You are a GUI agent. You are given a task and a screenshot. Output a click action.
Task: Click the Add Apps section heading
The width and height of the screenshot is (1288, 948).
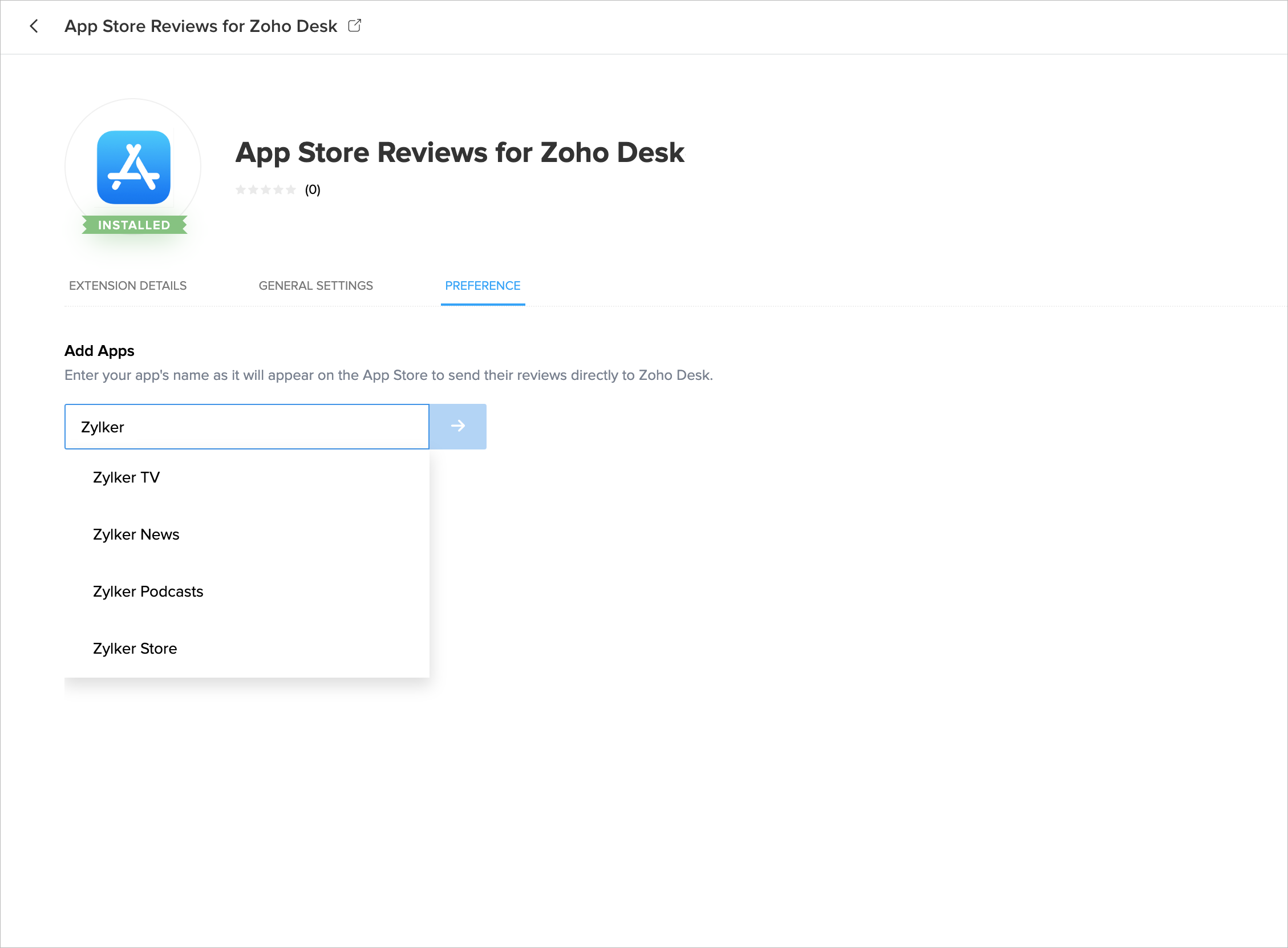(99, 351)
